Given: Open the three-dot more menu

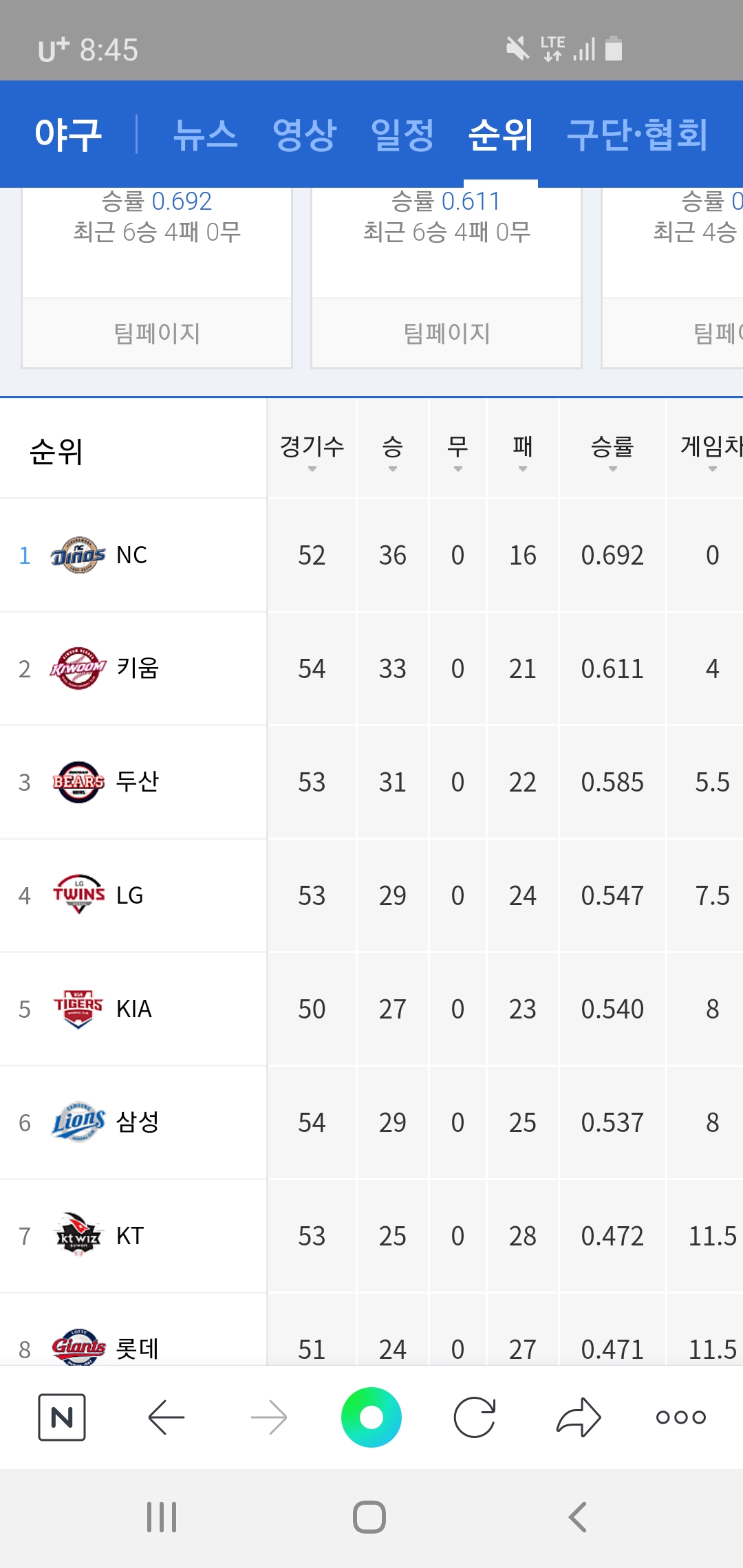Looking at the screenshot, I should tap(680, 1417).
